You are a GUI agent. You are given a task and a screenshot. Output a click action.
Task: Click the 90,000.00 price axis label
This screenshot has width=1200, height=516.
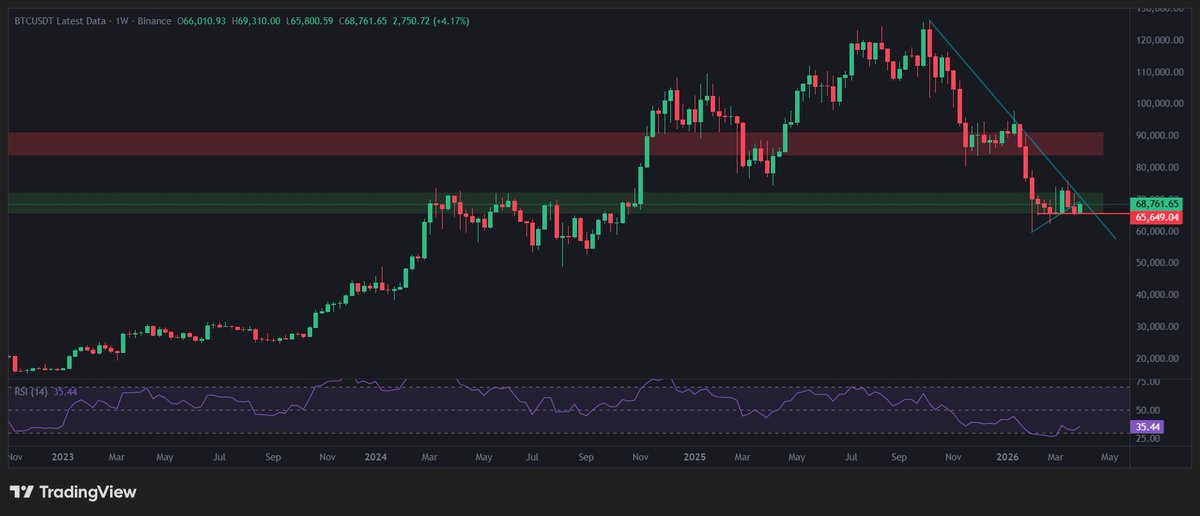point(1160,136)
